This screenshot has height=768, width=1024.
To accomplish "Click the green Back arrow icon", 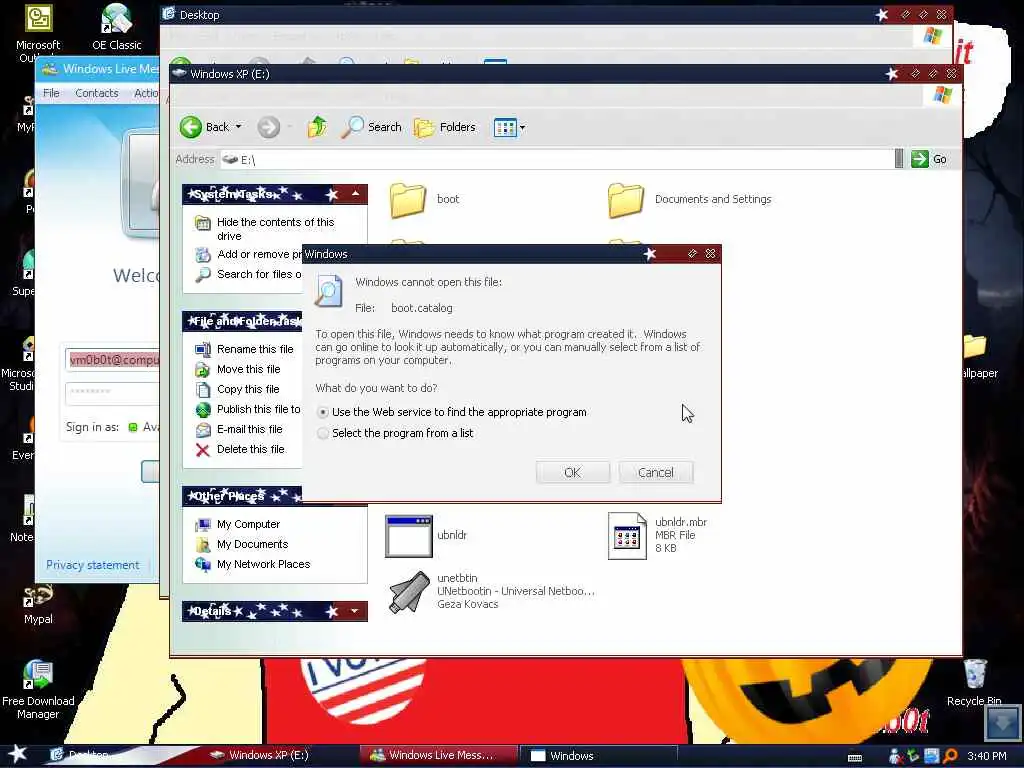I will (191, 127).
